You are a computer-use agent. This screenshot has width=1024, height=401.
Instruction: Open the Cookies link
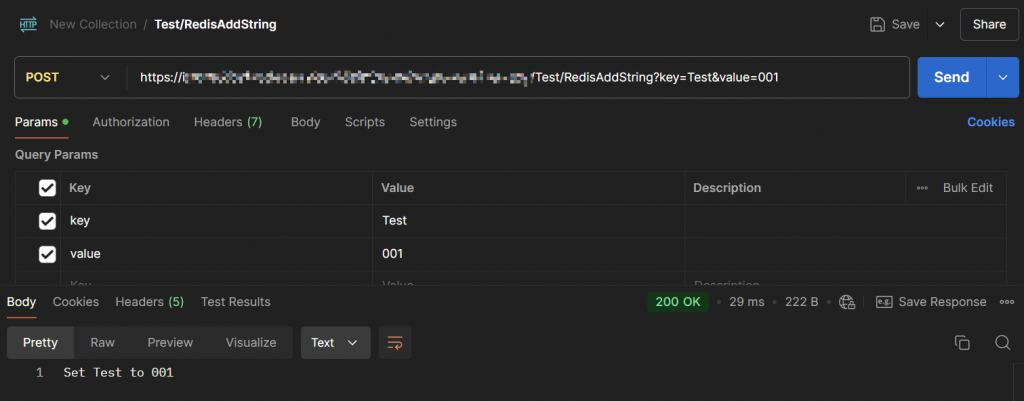[990, 122]
